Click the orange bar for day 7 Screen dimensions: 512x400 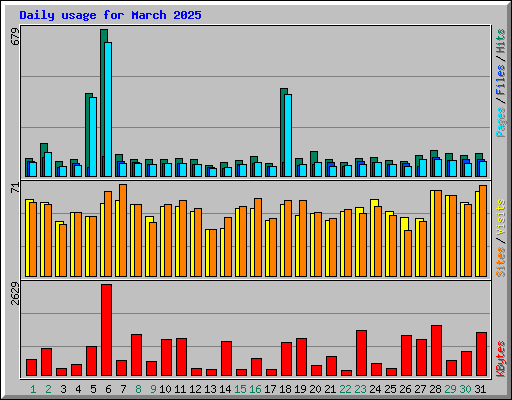[x=123, y=230]
